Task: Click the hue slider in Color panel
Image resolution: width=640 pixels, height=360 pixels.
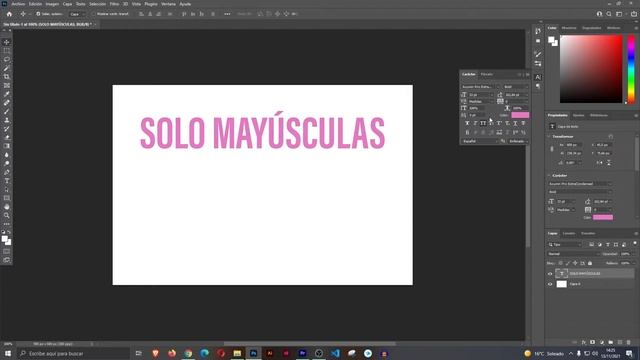Action: [x=631, y=69]
